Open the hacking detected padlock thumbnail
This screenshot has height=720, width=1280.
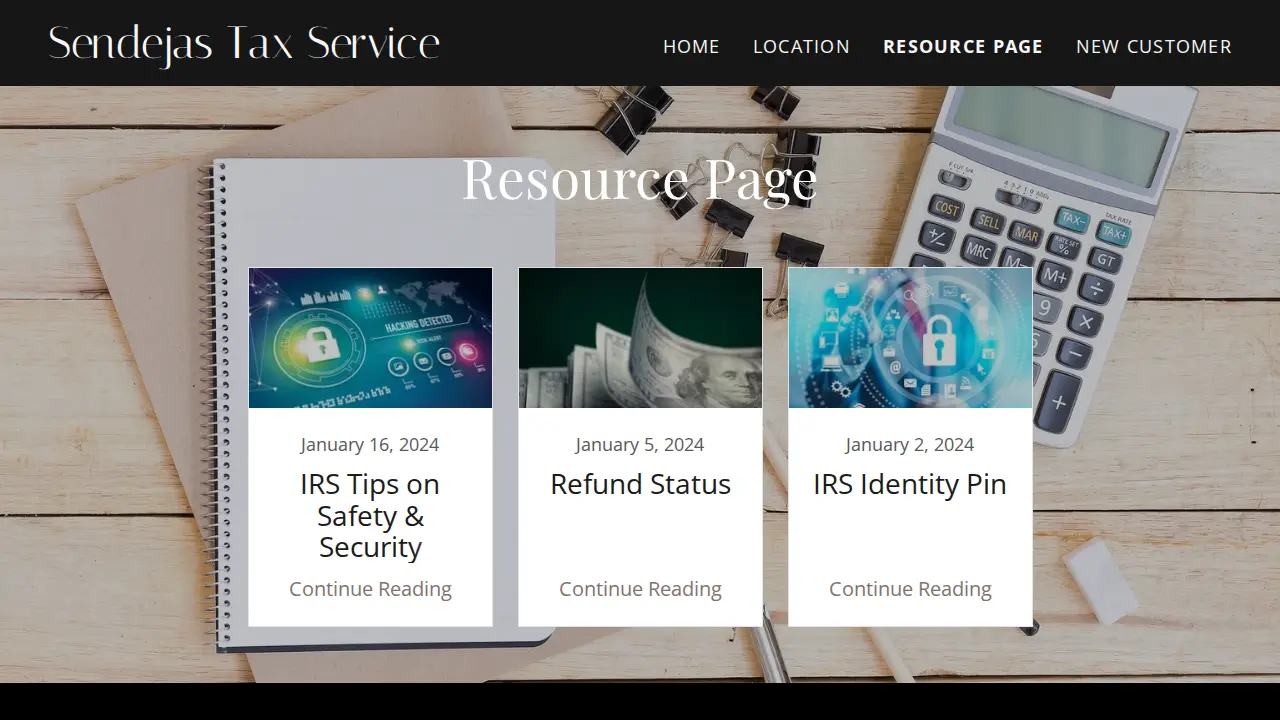click(x=370, y=338)
